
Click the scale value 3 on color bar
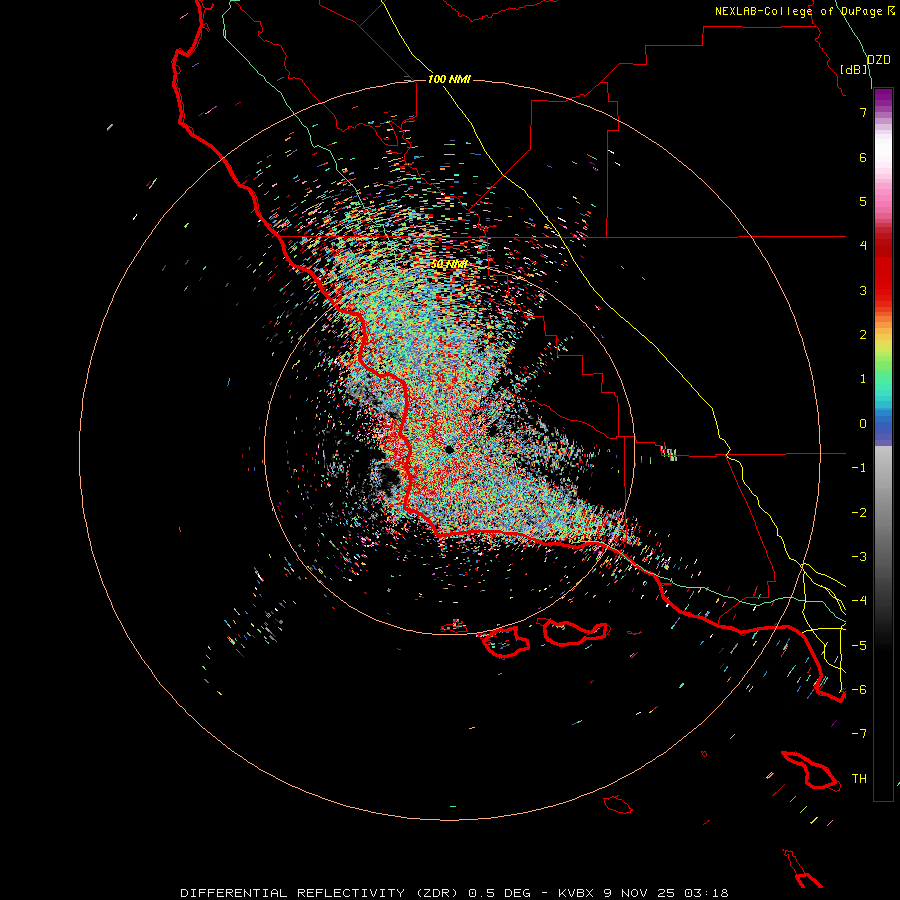click(863, 290)
